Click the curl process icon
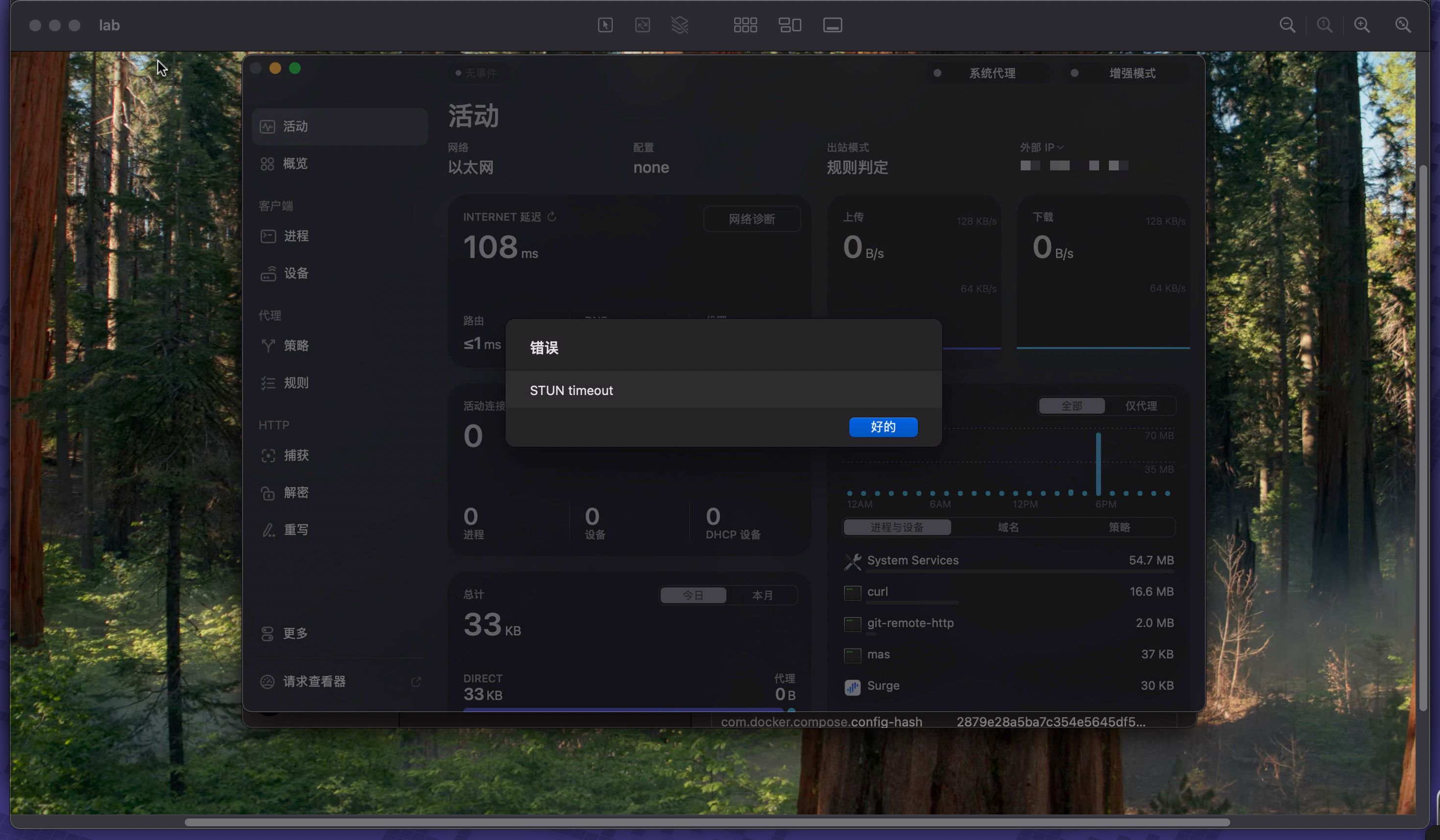 click(852, 593)
